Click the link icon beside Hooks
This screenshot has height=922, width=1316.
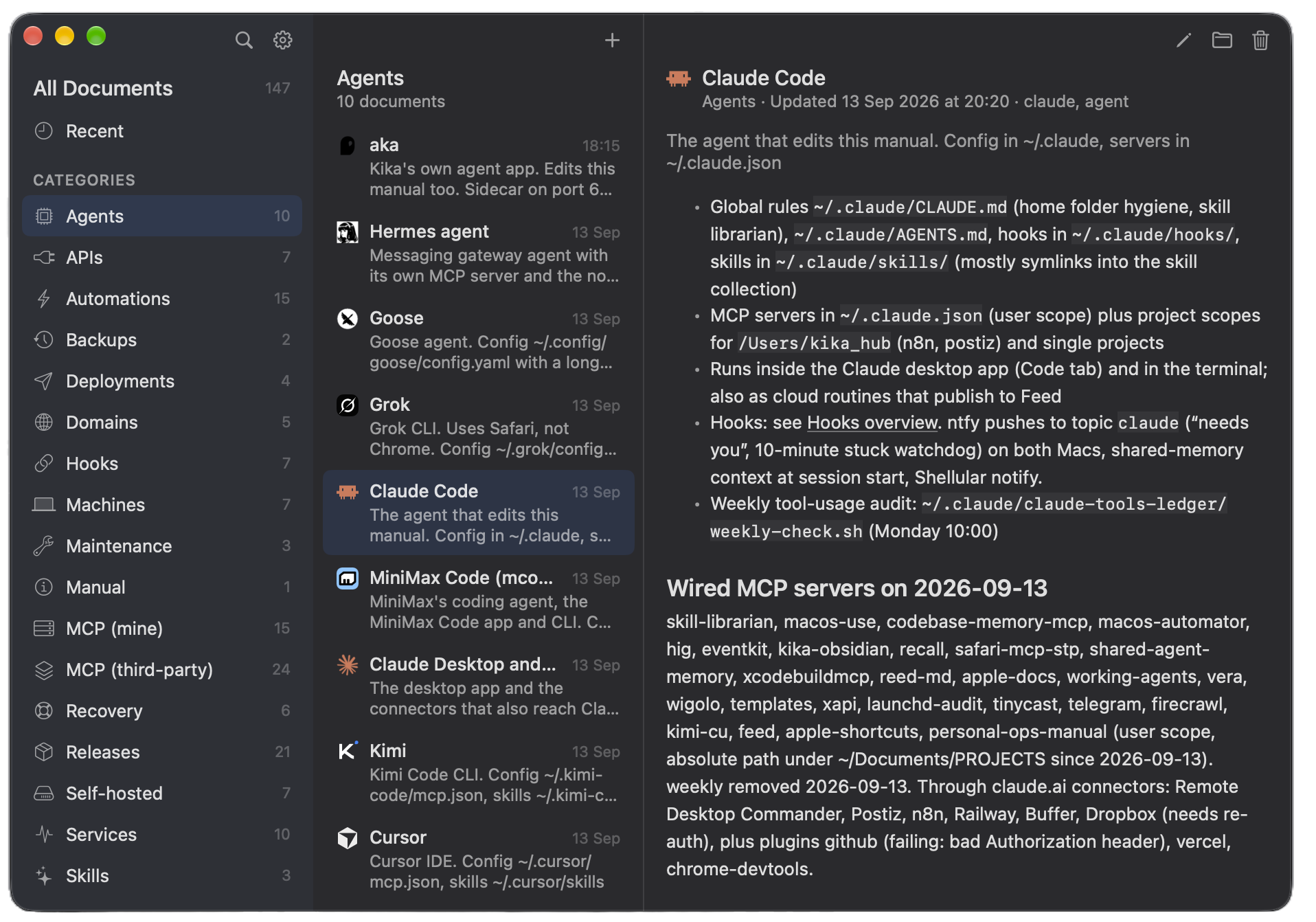(44, 464)
